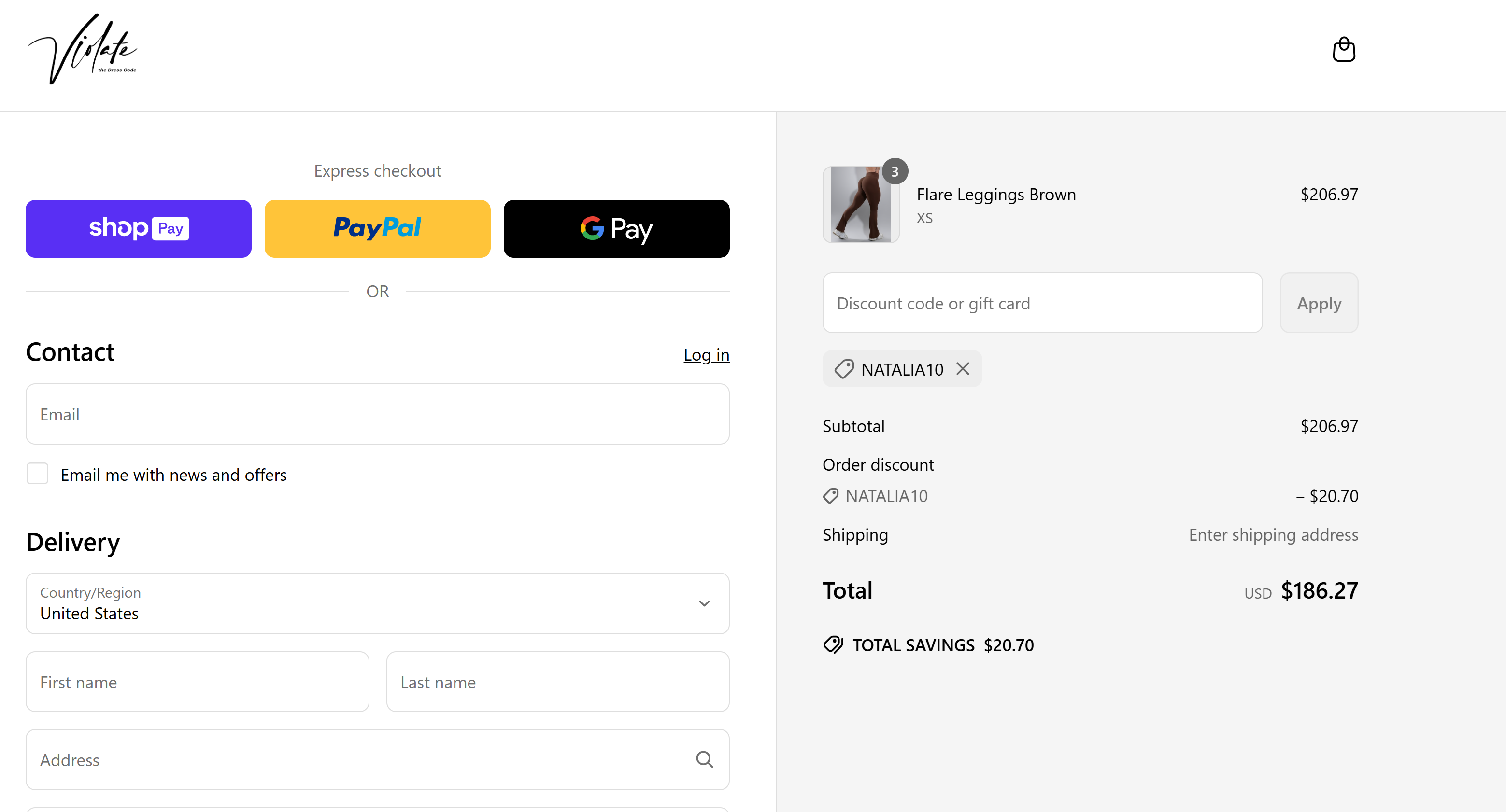The image size is (1506, 812).
Task: Expand the Country/Region dropdown
Action: pos(377,603)
